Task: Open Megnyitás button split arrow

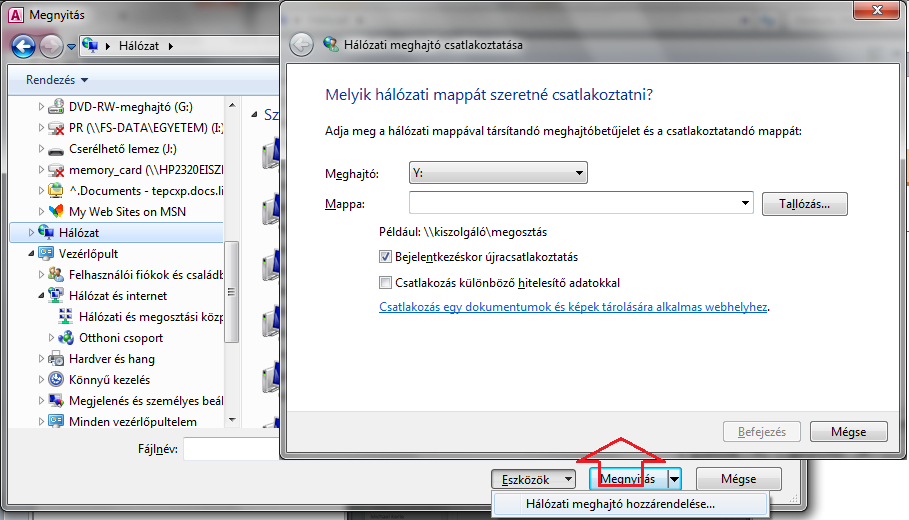Action: [x=674, y=479]
